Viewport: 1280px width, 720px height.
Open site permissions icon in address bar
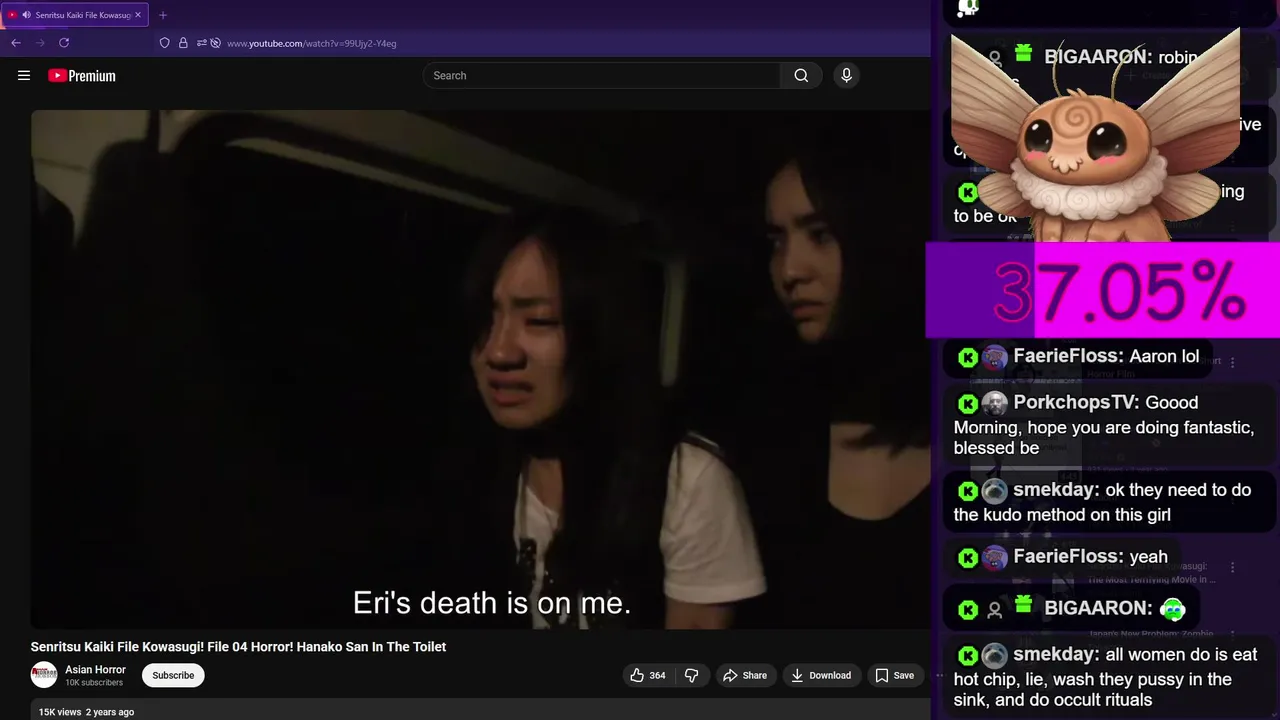tap(201, 43)
